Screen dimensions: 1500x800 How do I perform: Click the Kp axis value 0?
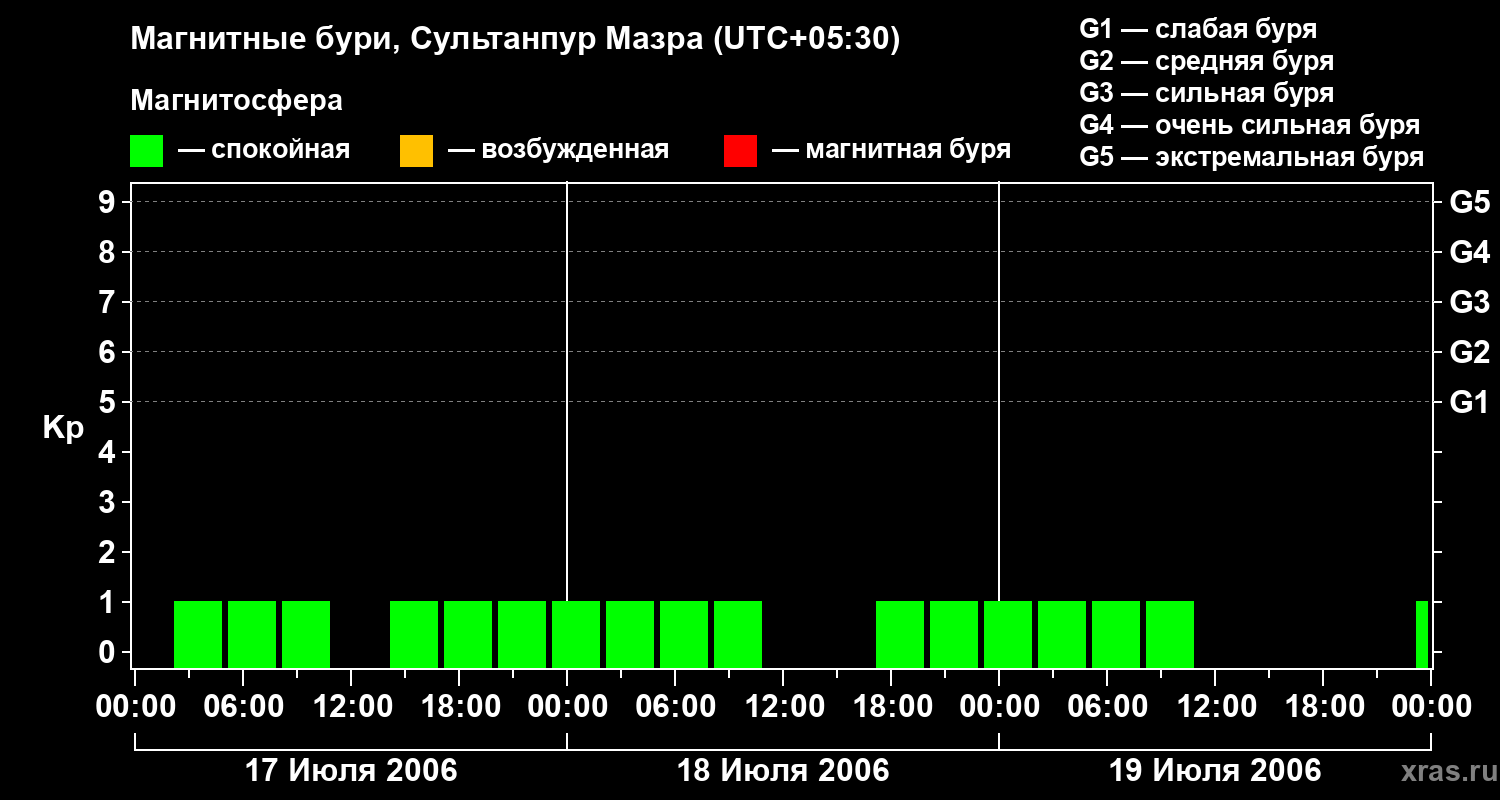coord(109,652)
